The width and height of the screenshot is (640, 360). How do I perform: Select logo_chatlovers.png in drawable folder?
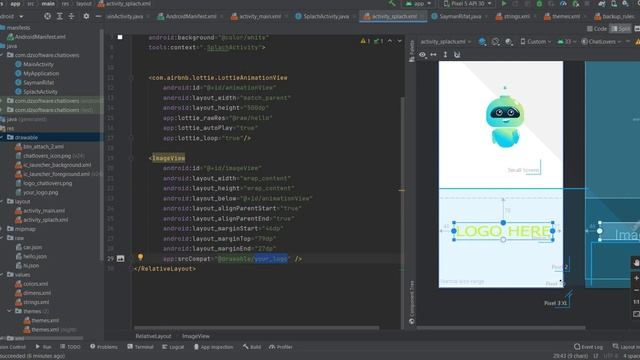[x=44, y=183]
